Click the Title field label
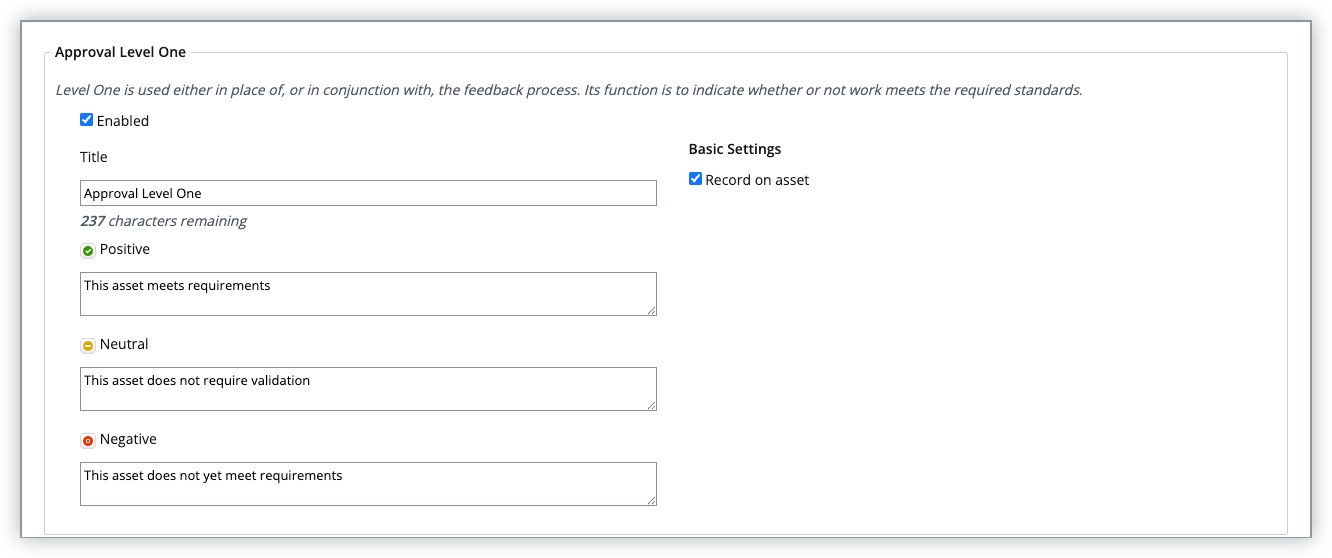The width and height of the screenshot is (1332, 558). (x=94, y=157)
